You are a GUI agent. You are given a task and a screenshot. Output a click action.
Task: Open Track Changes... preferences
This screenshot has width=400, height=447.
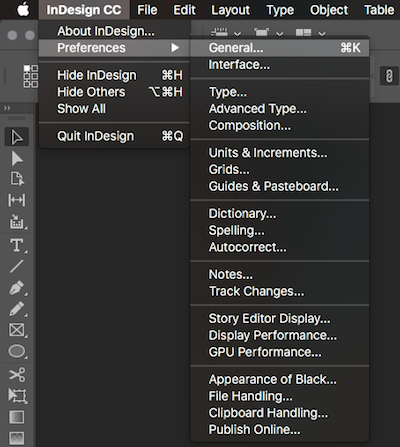[x=280, y=291]
